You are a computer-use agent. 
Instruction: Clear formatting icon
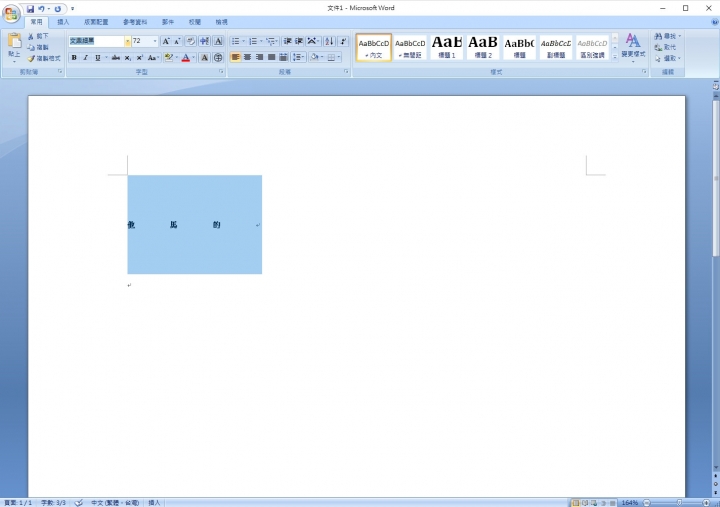pos(191,41)
